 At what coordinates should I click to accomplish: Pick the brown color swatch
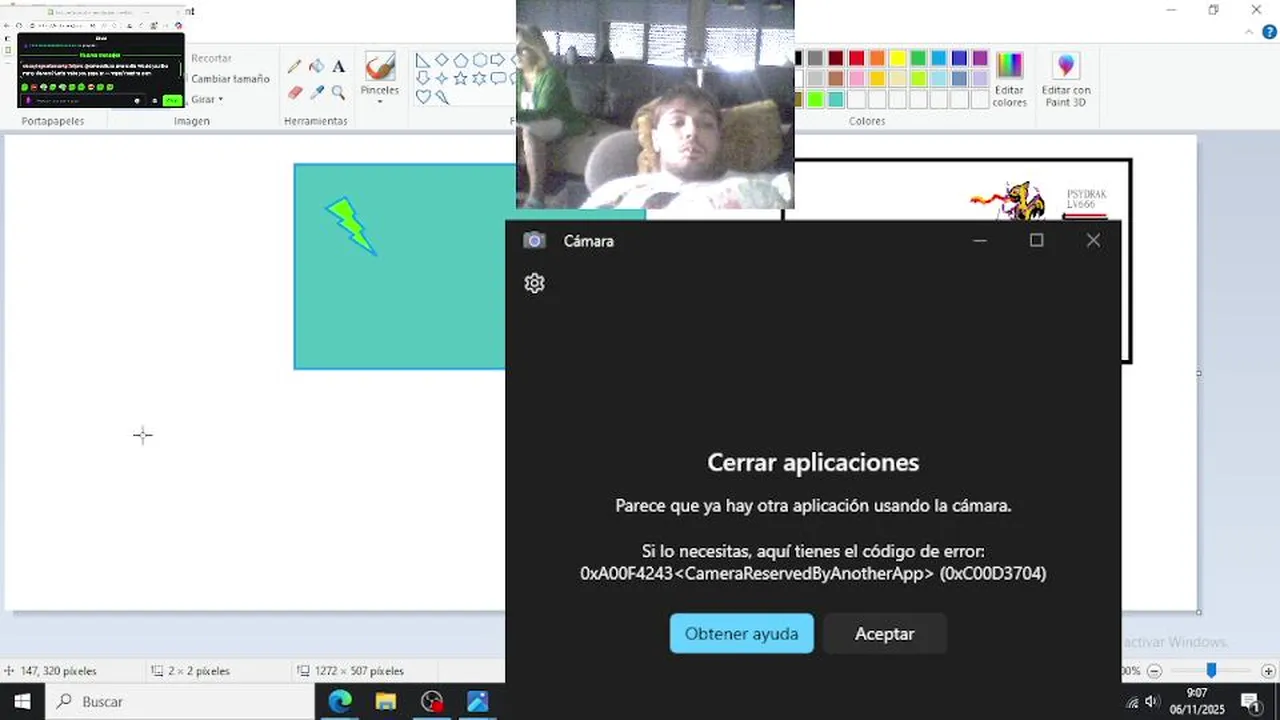836,78
